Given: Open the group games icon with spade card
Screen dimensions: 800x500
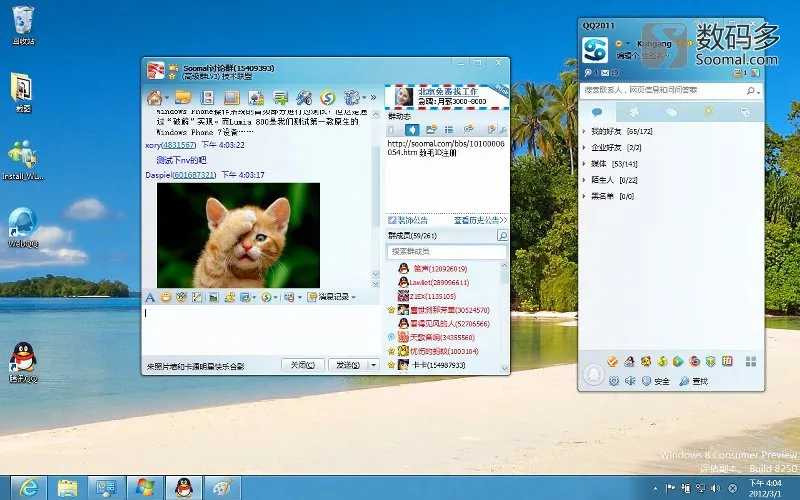Looking at the screenshot, I should (x=256, y=97).
